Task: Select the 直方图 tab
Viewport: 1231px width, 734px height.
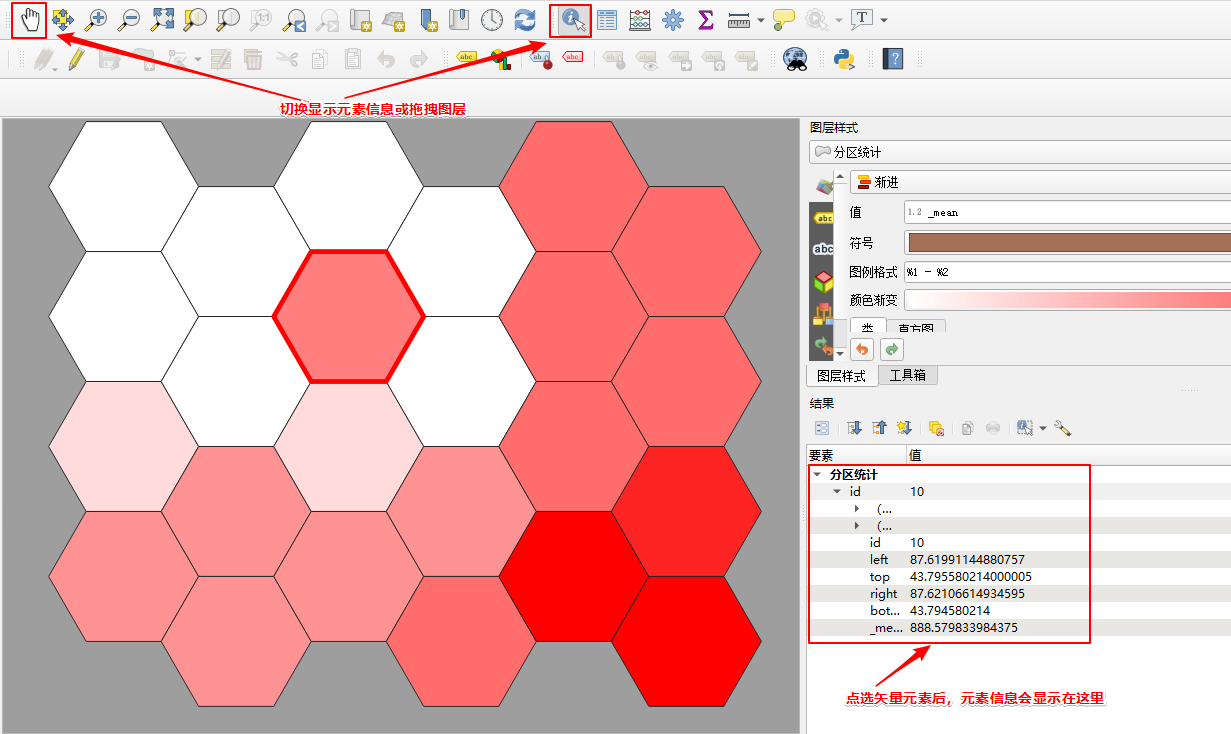Action: (x=915, y=328)
